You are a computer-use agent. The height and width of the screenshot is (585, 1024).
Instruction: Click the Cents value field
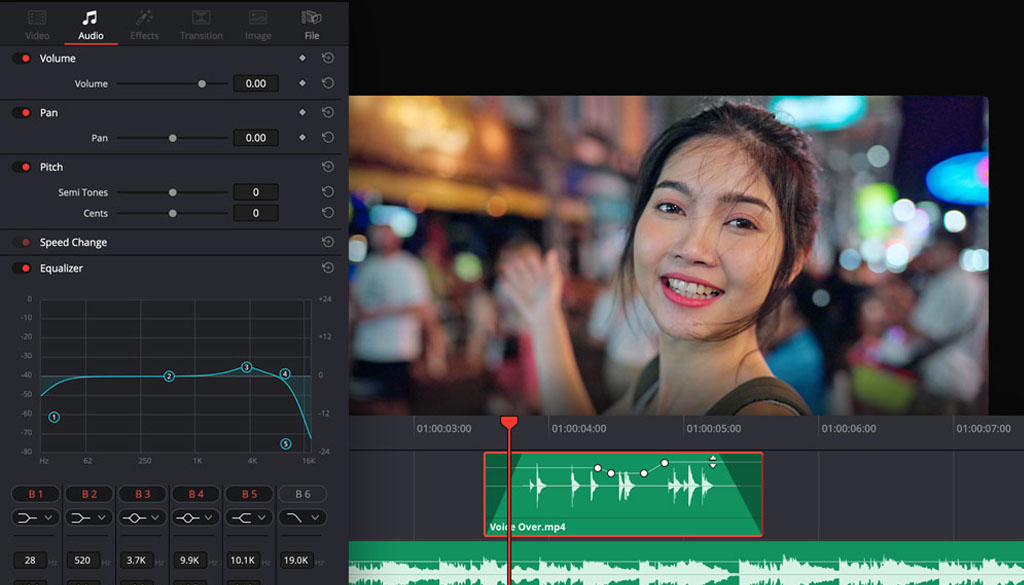tap(256, 213)
